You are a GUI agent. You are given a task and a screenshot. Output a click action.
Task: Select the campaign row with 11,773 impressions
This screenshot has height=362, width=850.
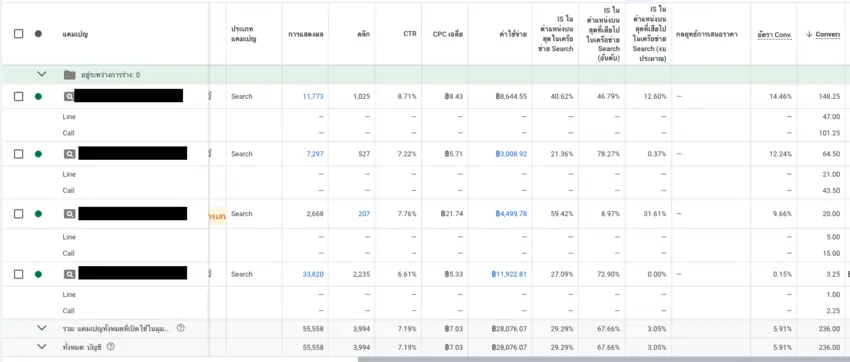coord(18,96)
